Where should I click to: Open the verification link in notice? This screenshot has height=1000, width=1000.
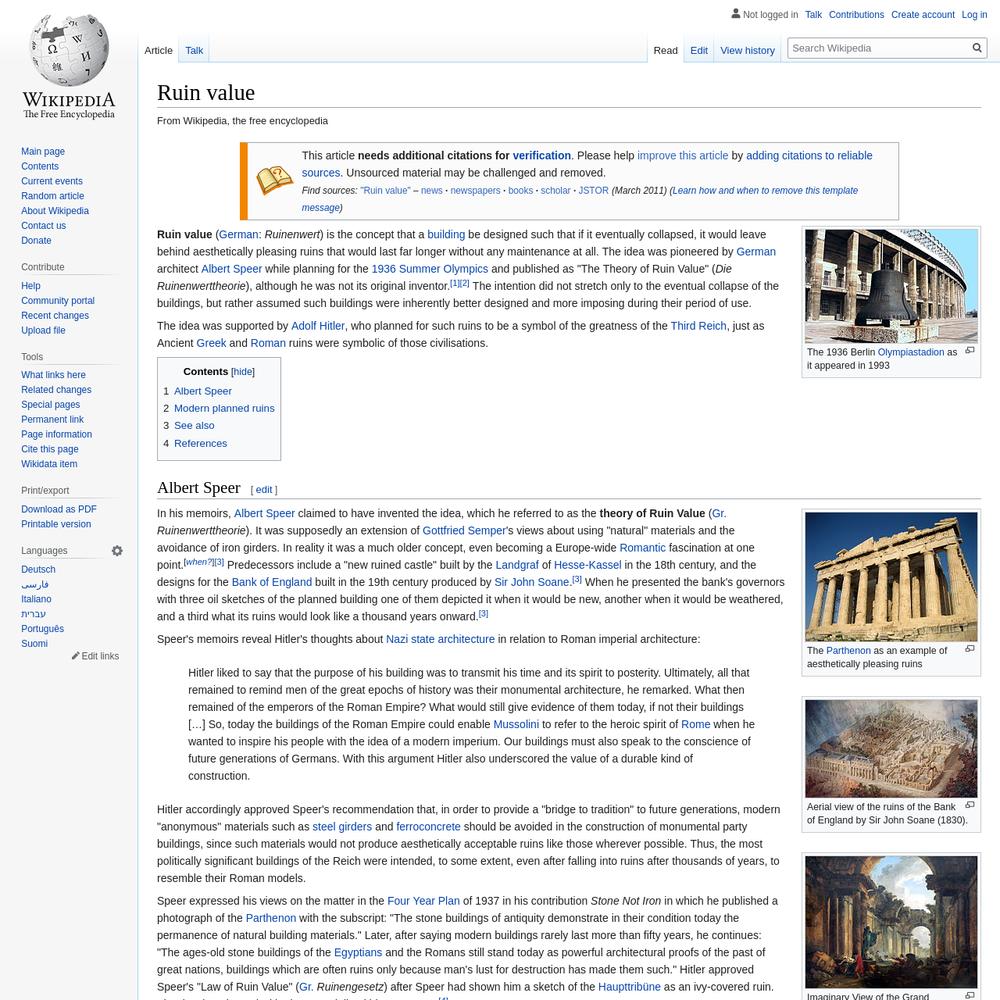click(541, 156)
